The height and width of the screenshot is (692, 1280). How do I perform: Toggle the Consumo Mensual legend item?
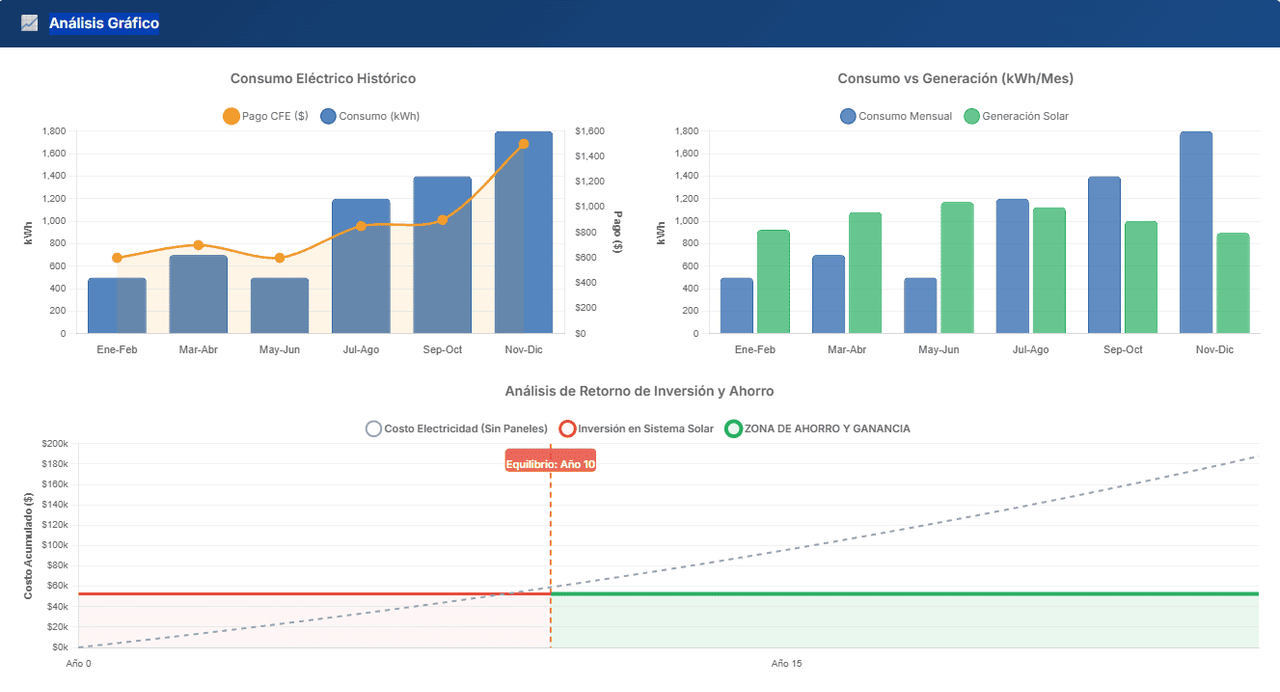[897, 116]
